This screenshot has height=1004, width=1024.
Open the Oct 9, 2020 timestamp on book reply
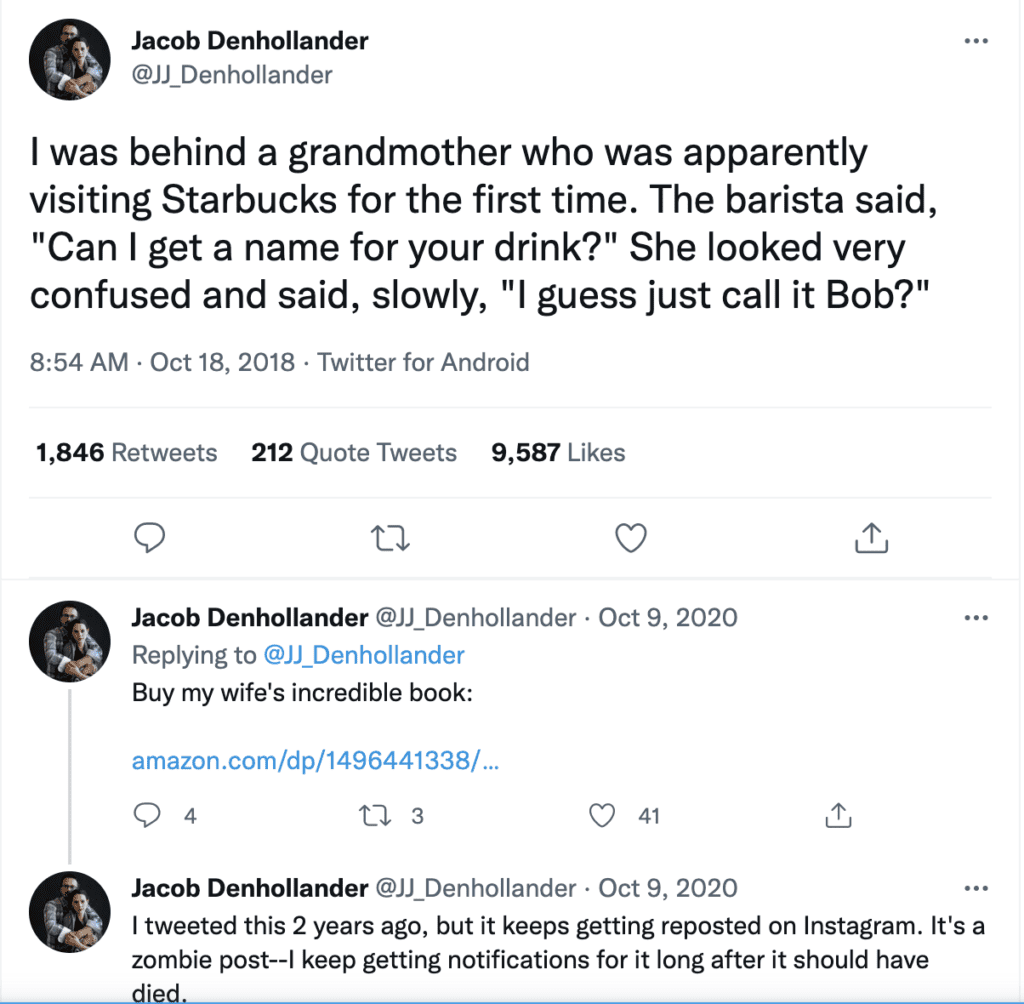667,618
